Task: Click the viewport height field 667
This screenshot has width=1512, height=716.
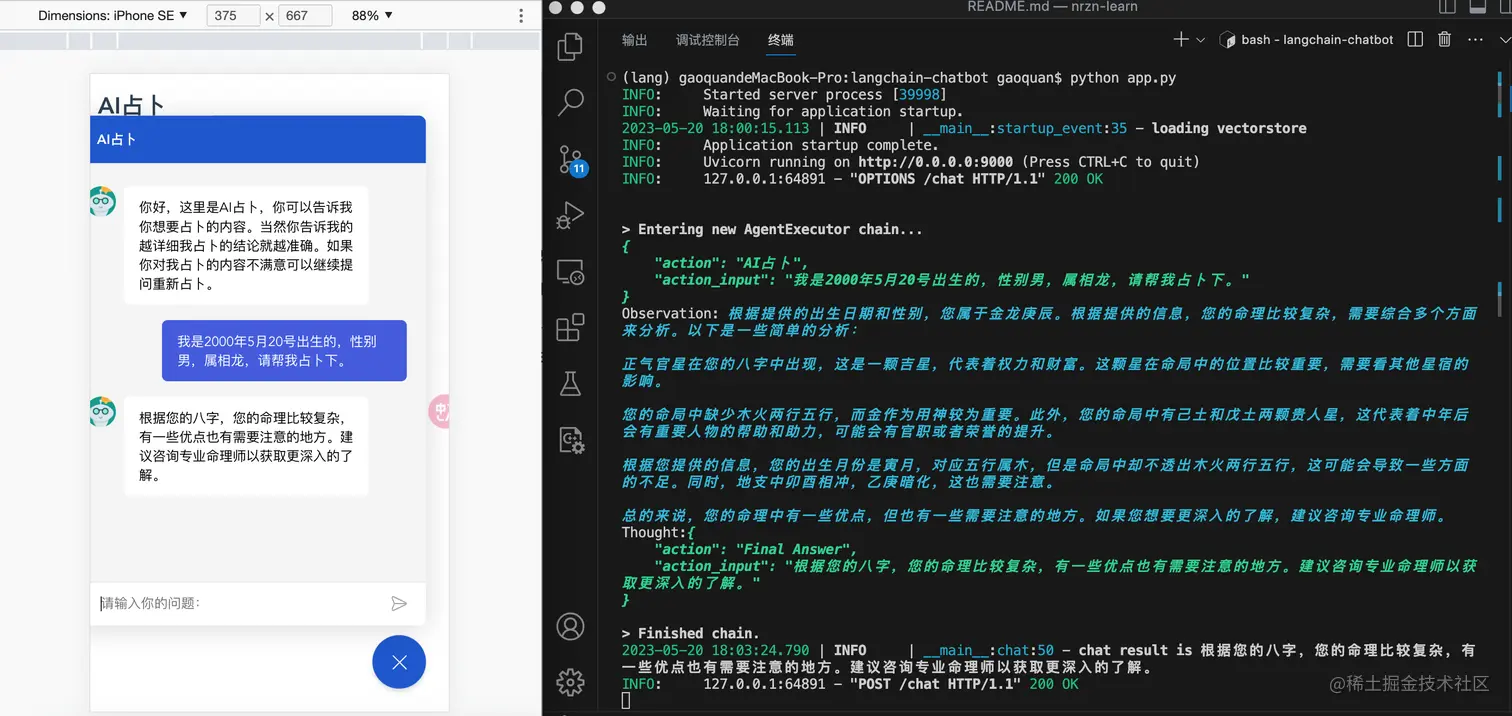Action: click(x=305, y=16)
